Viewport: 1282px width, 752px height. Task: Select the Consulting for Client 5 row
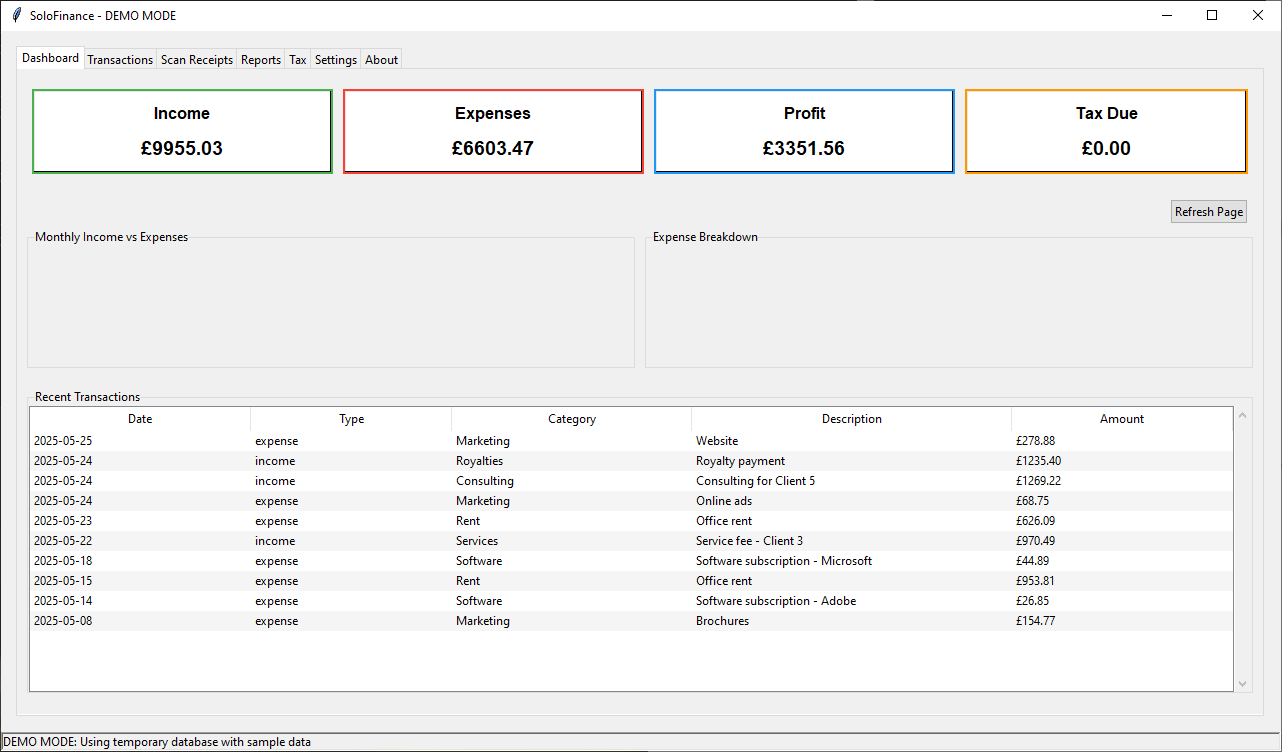click(631, 481)
